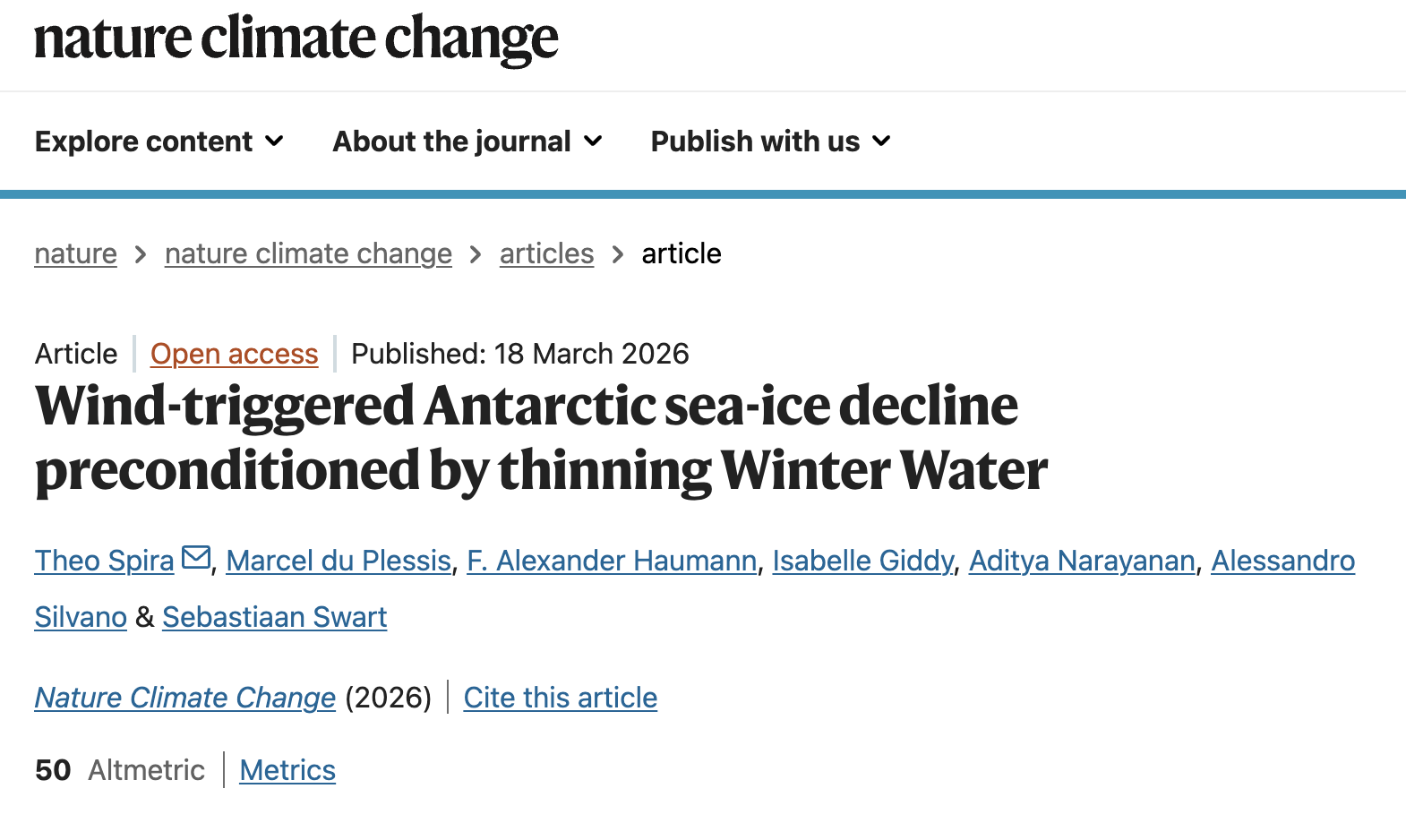Click the envelope icon beside Theo Spira
The width and height of the screenshot is (1406, 840).
196,558
